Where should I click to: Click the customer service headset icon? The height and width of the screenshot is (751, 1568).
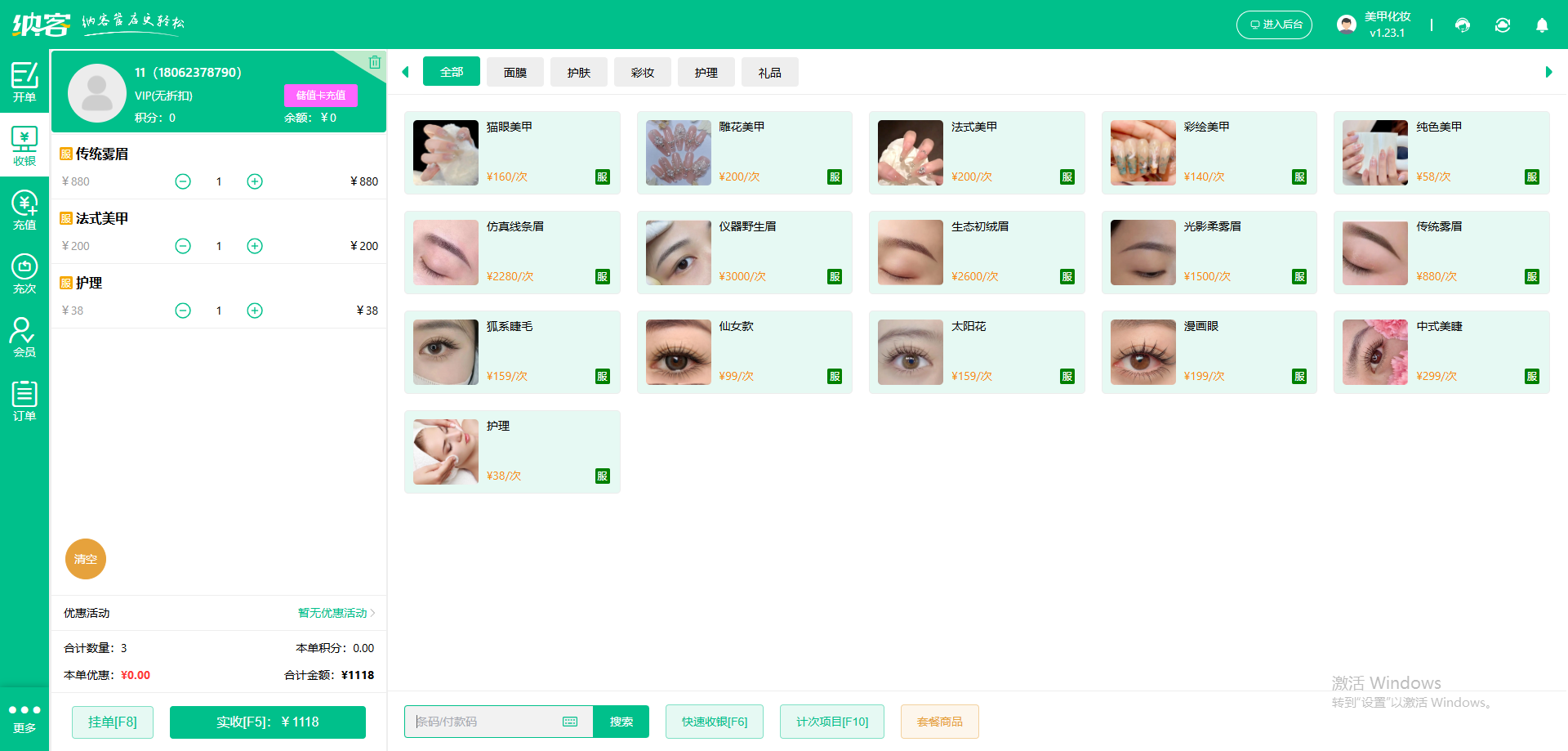tap(1463, 25)
